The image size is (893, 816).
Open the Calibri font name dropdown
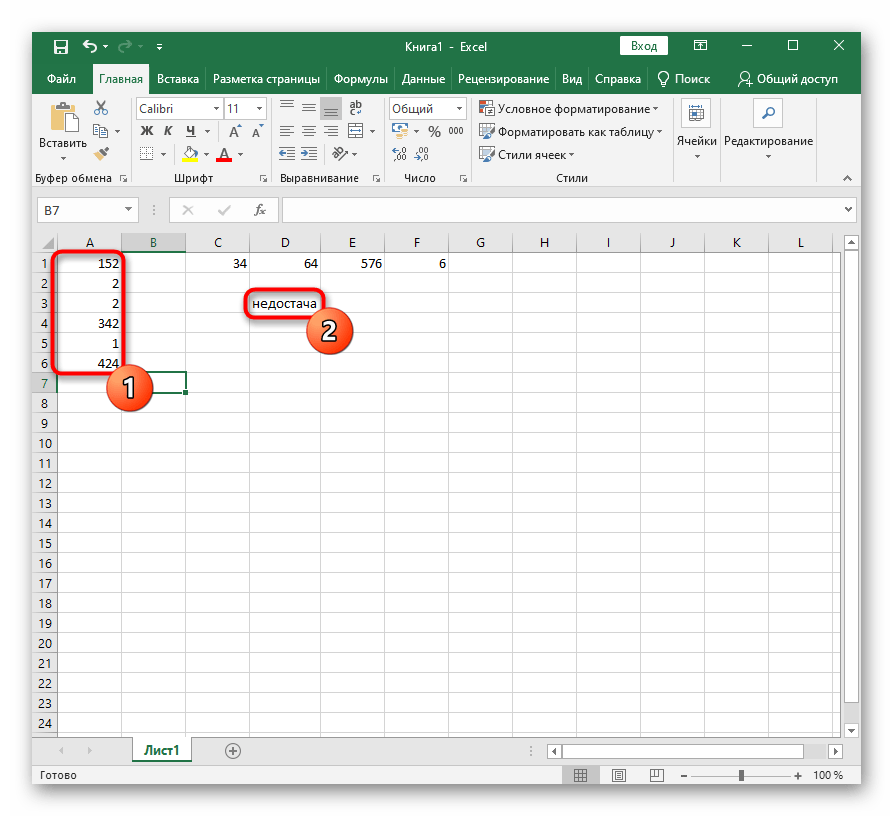pos(216,109)
